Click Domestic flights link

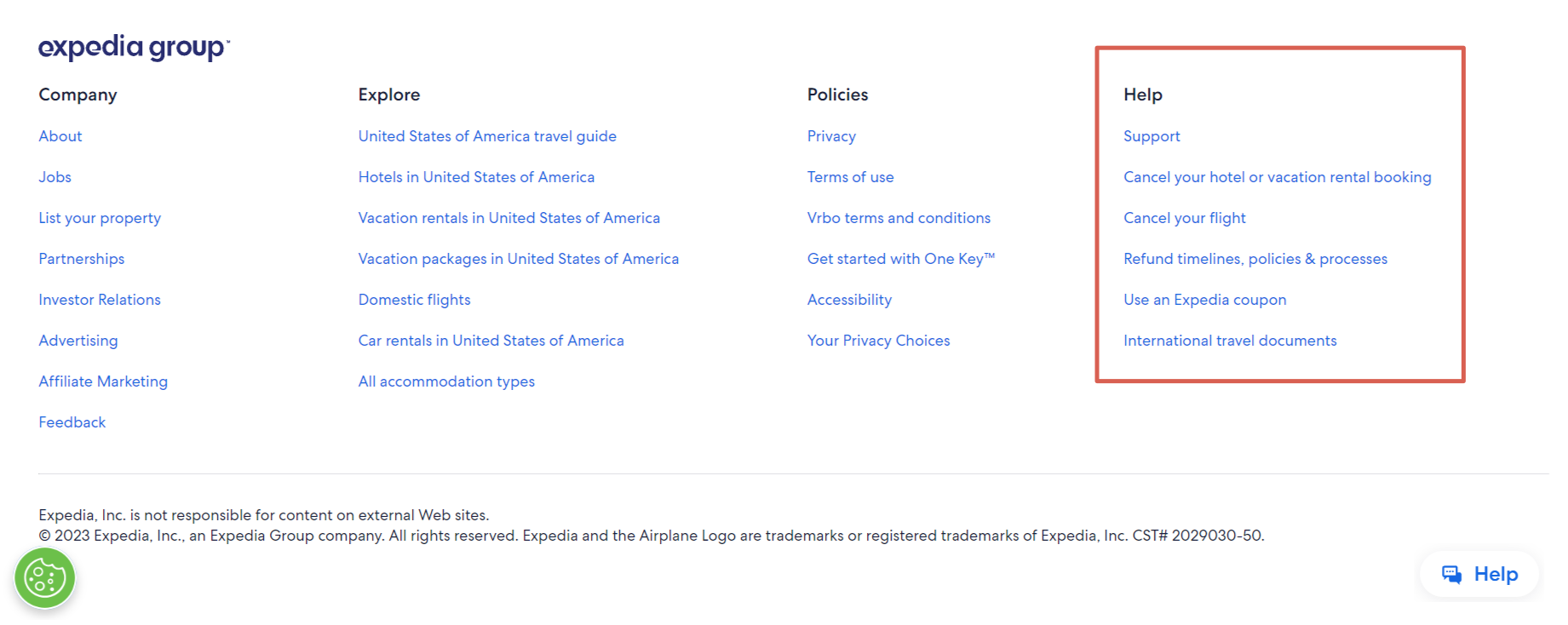click(x=414, y=300)
